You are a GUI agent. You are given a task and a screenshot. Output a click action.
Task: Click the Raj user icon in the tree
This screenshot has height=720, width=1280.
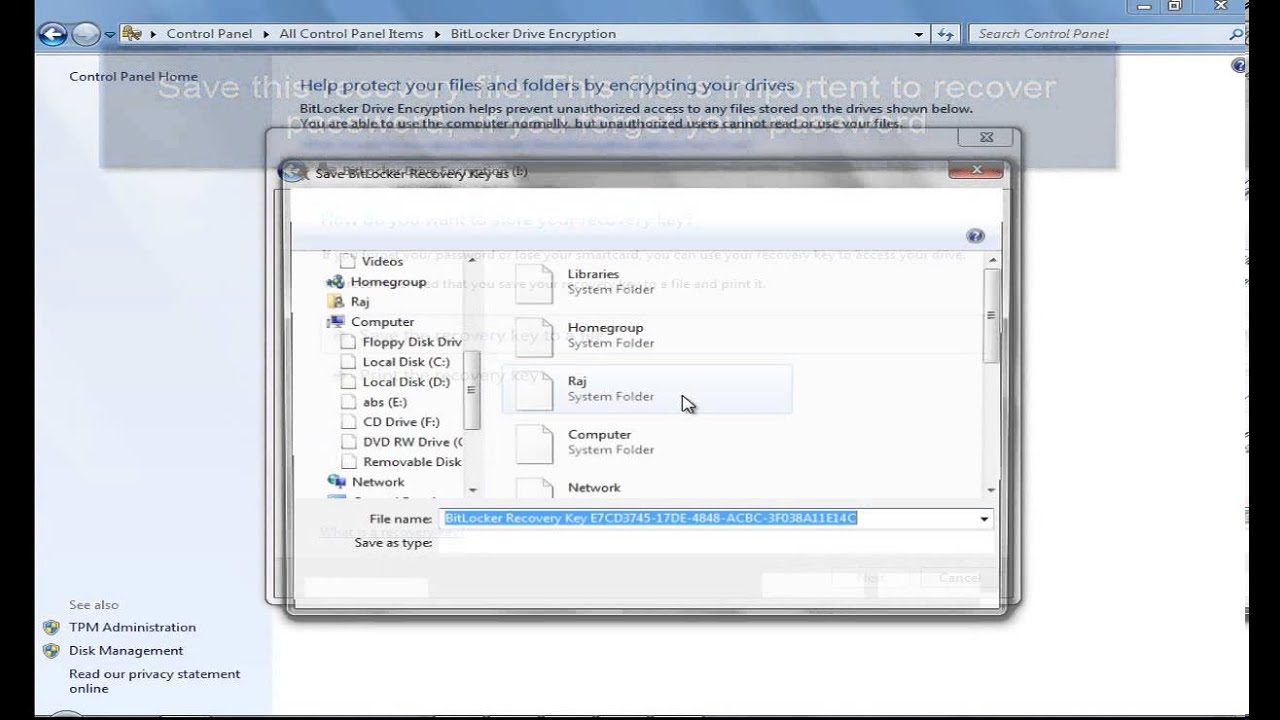point(336,302)
